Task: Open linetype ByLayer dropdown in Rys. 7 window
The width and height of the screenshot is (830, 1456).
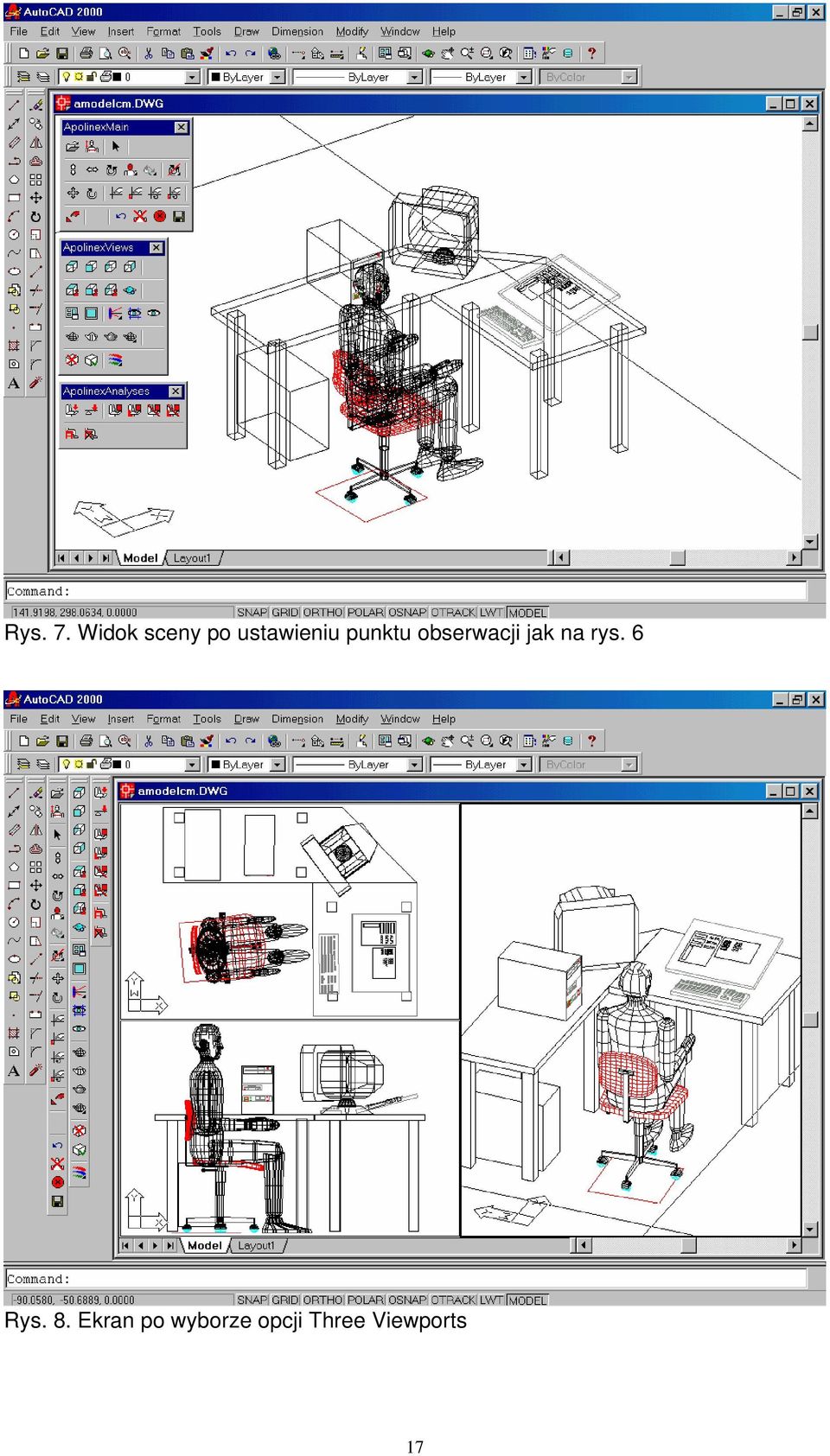Action: [x=414, y=78]
